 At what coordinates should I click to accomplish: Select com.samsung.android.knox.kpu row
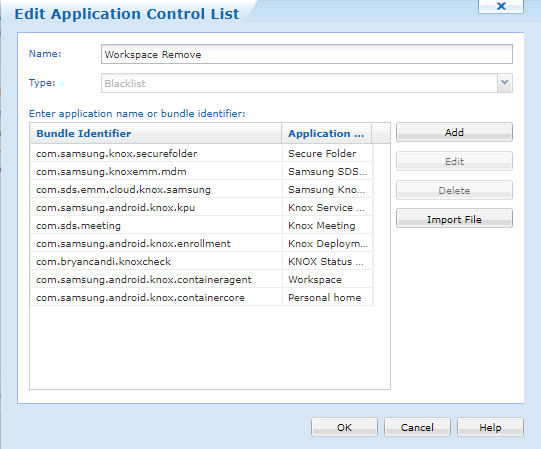pyautogui.click(x=202, y=207)
